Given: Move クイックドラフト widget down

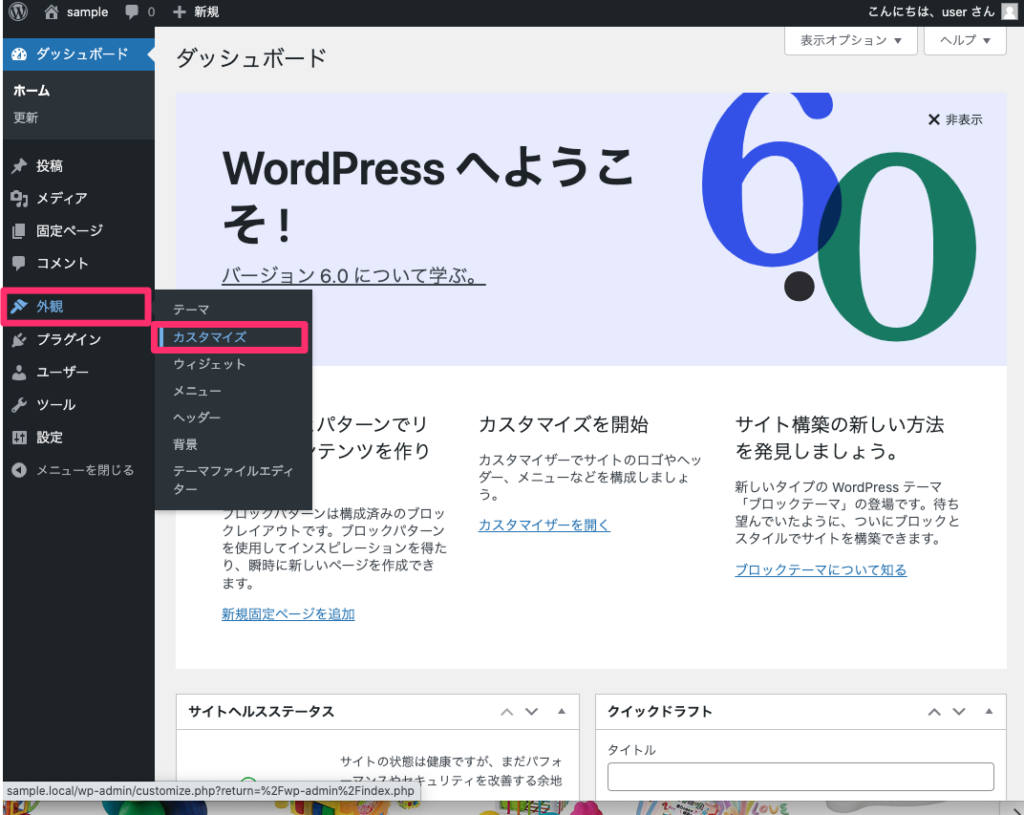Looking at the screenshot, I should pyautogui.click(x=959, y=712).
